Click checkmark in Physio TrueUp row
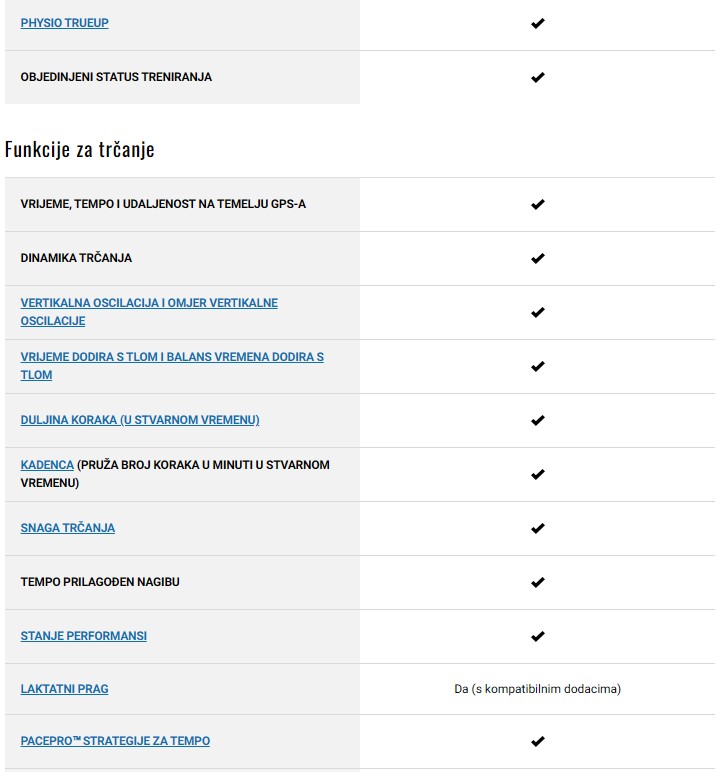 (x=537, y=23)
